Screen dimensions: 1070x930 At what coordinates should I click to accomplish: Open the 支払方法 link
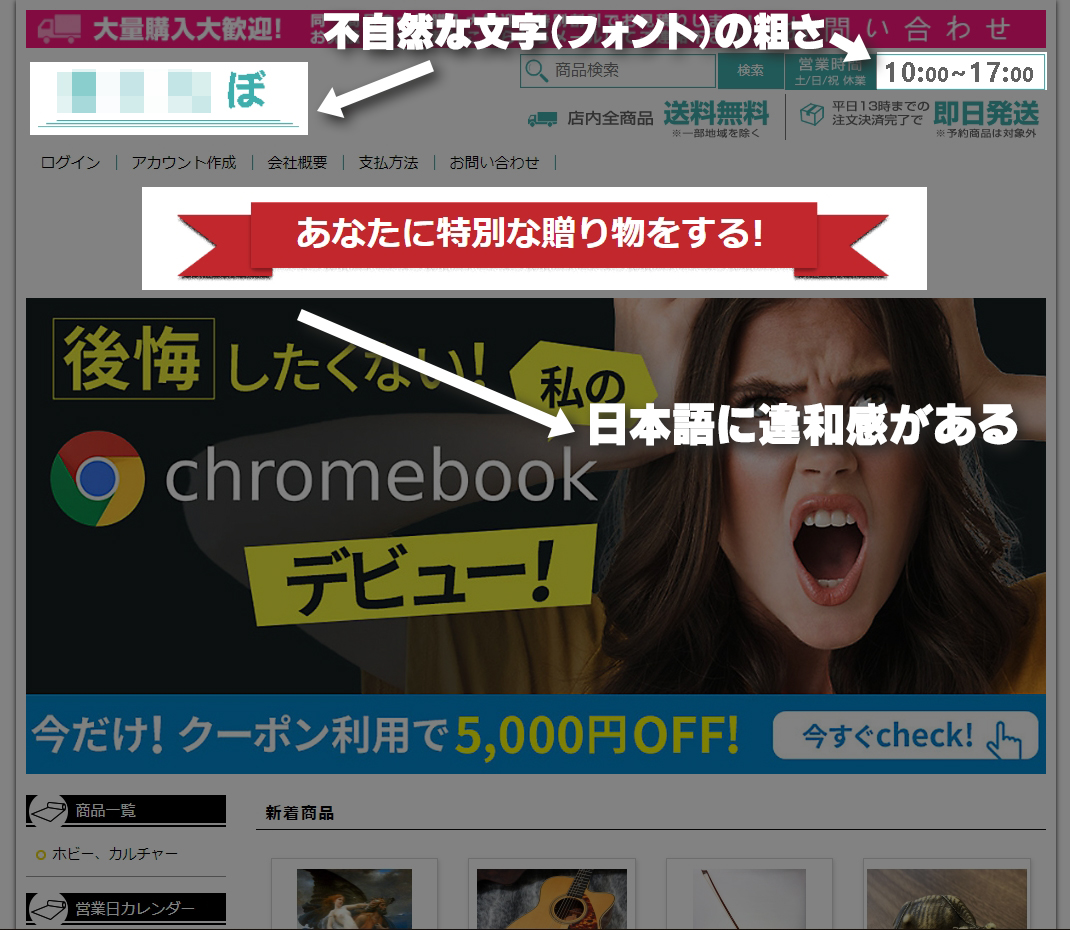(x=388, y=162)
